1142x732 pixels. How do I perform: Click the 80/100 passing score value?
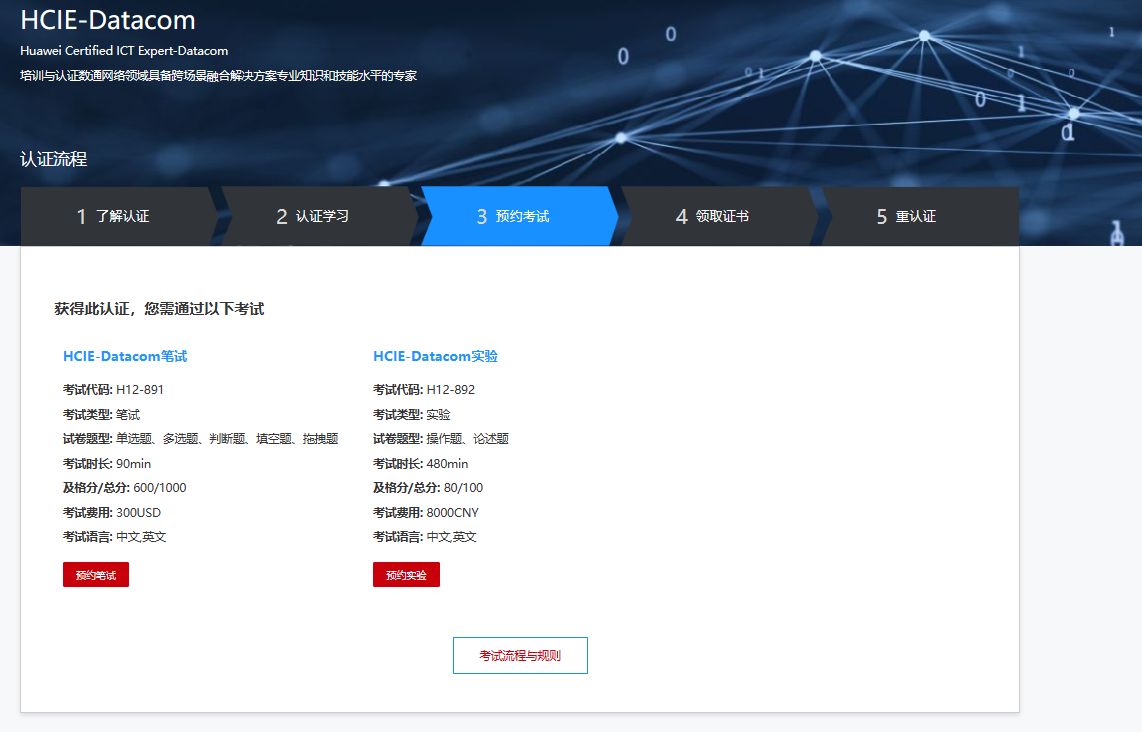pos(463,488)
